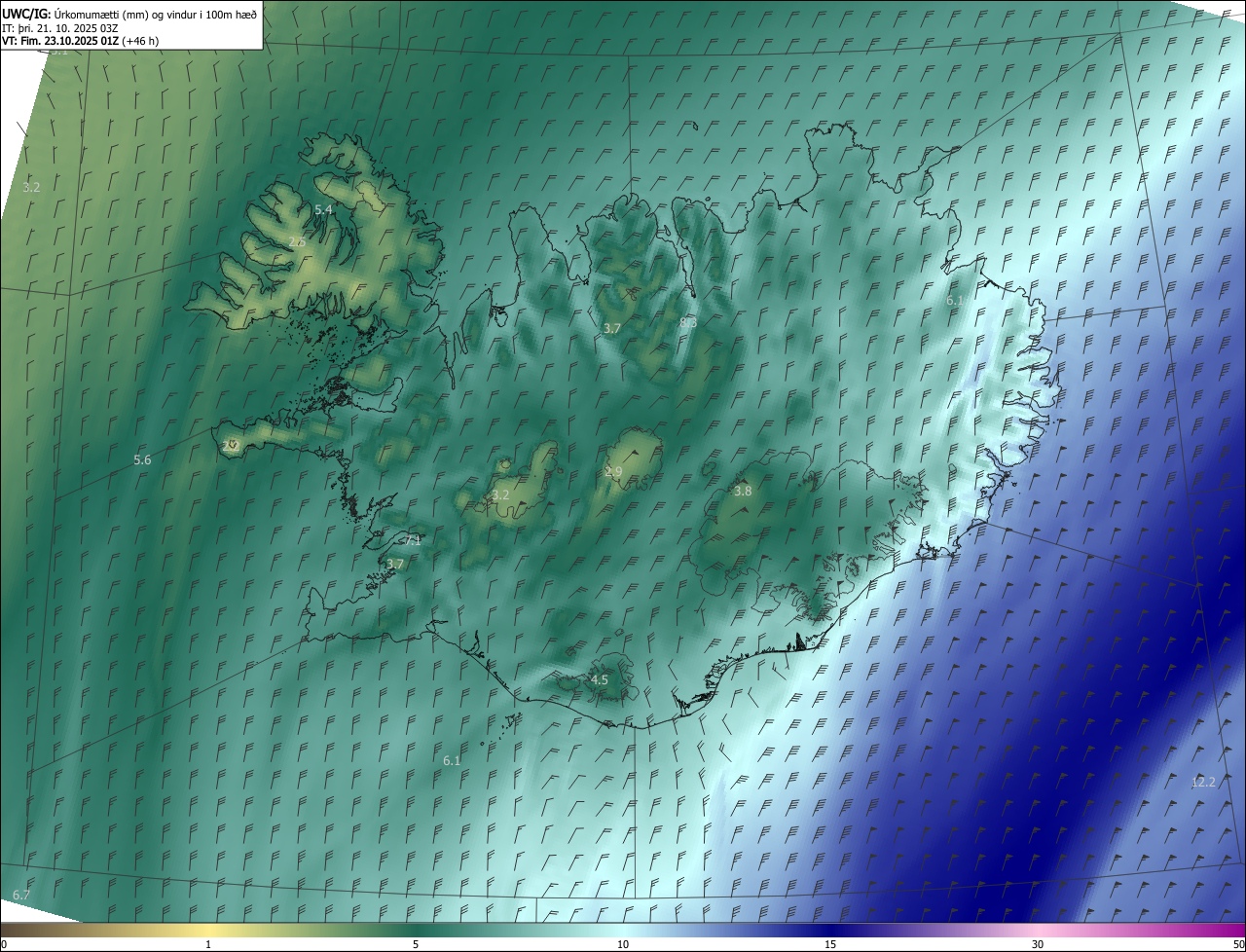Select the "(+46 h)" forecast offset text
The width and height of the screenshot is (1246, 952).
140,41
